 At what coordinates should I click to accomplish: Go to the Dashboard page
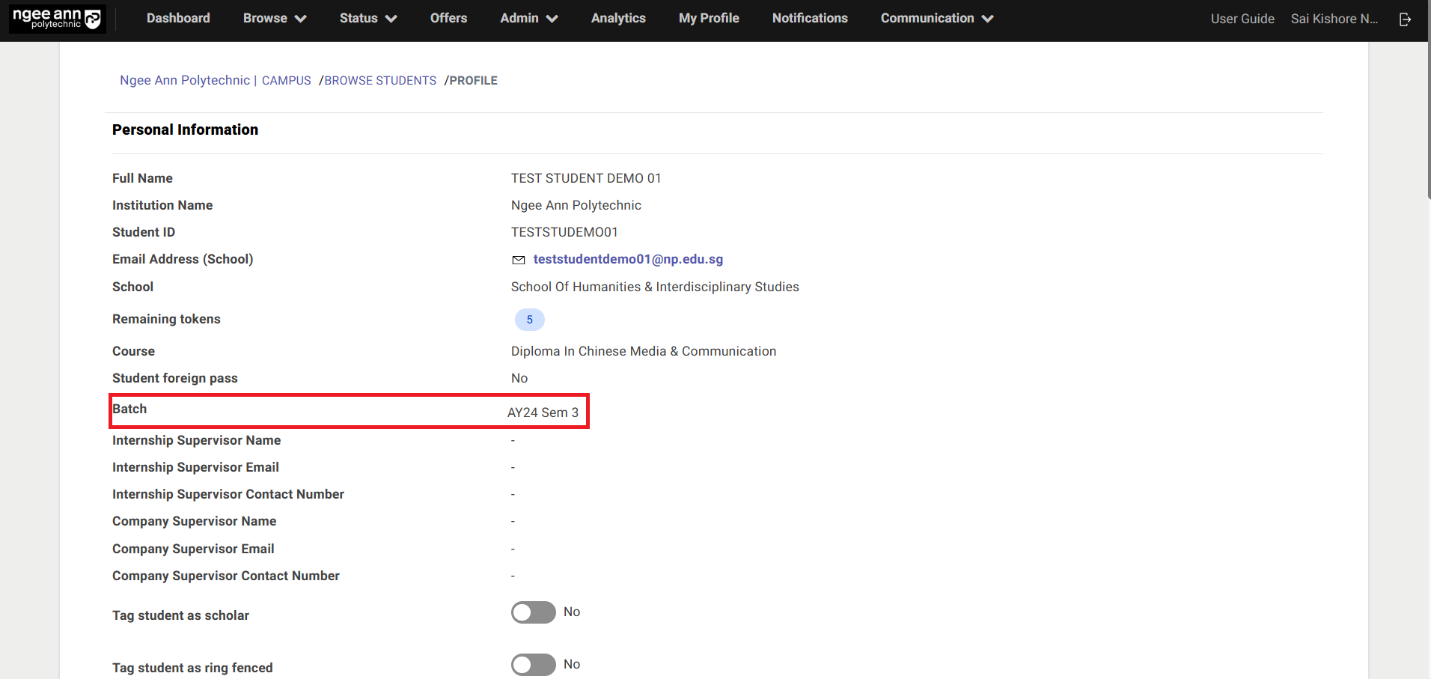178,18
